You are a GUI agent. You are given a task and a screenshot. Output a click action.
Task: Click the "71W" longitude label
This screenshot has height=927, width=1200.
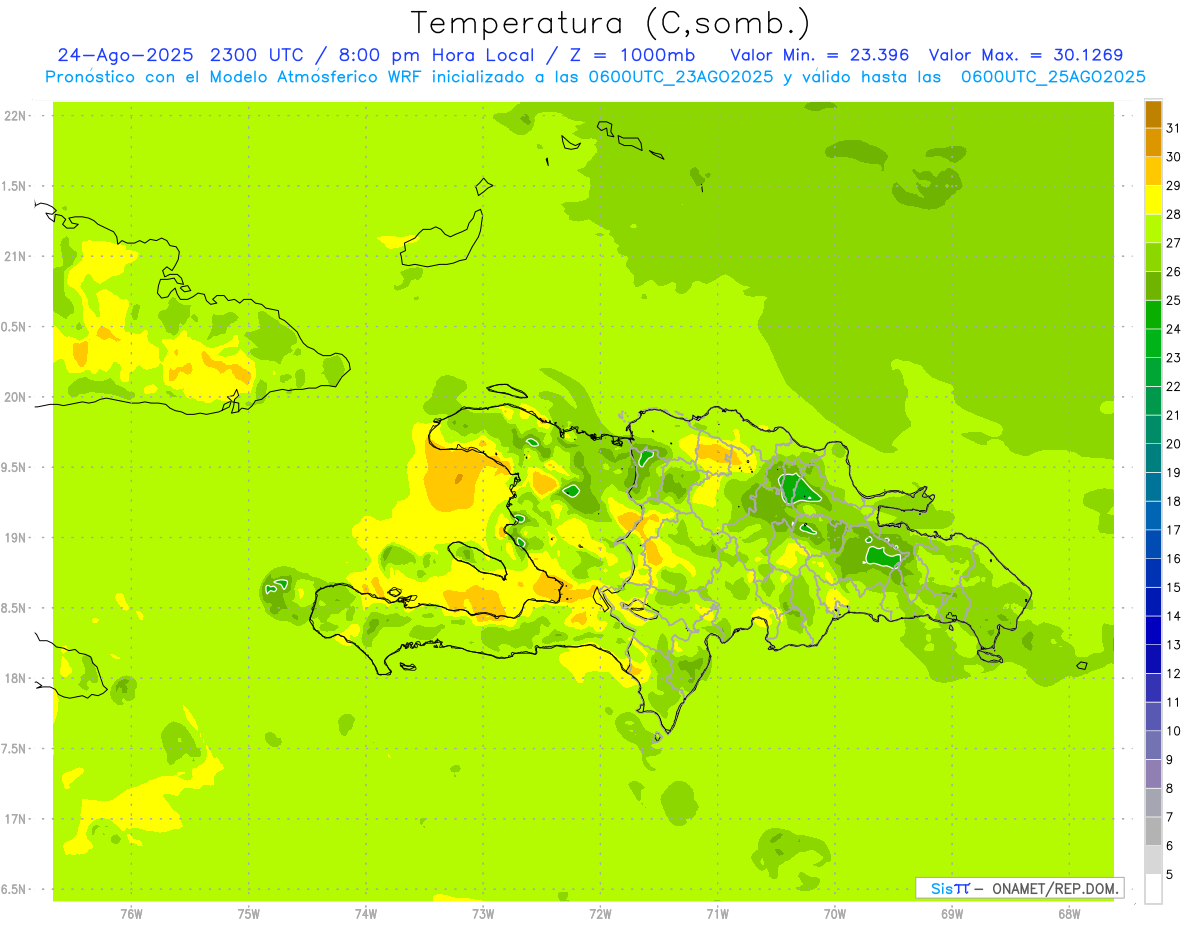(x=717, y=914)
